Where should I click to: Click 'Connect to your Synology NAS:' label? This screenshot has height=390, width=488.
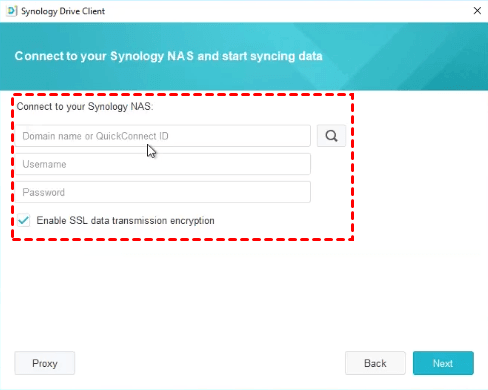click(85, 107)
